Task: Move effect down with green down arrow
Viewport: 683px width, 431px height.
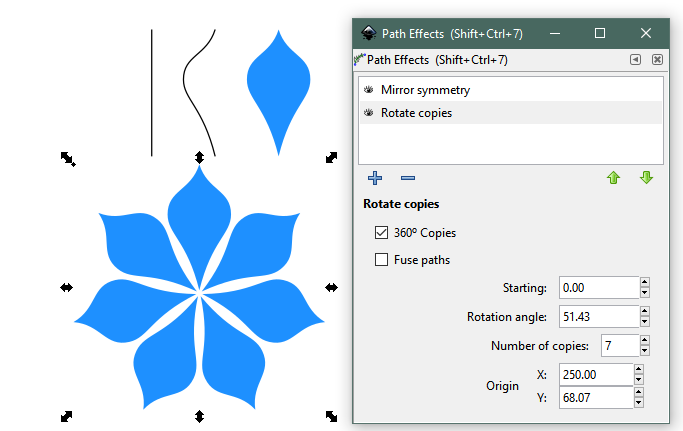Action: 646,178
